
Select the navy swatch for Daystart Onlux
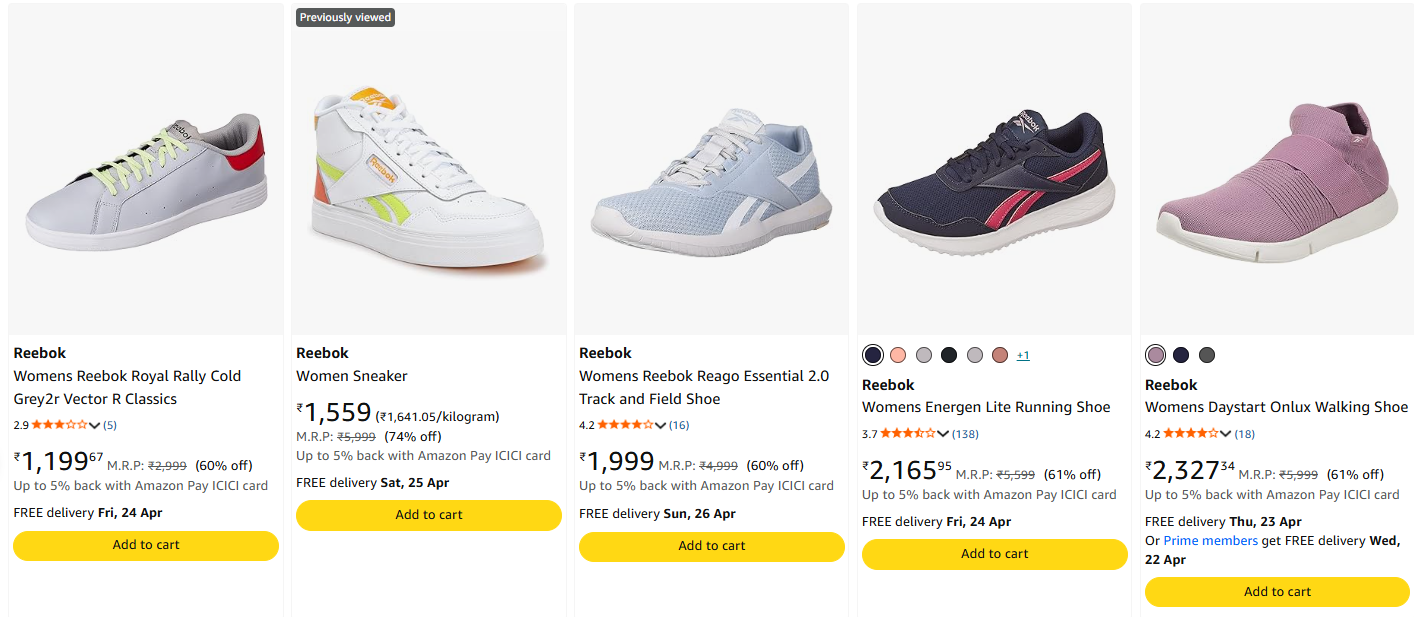point(1181,355)
